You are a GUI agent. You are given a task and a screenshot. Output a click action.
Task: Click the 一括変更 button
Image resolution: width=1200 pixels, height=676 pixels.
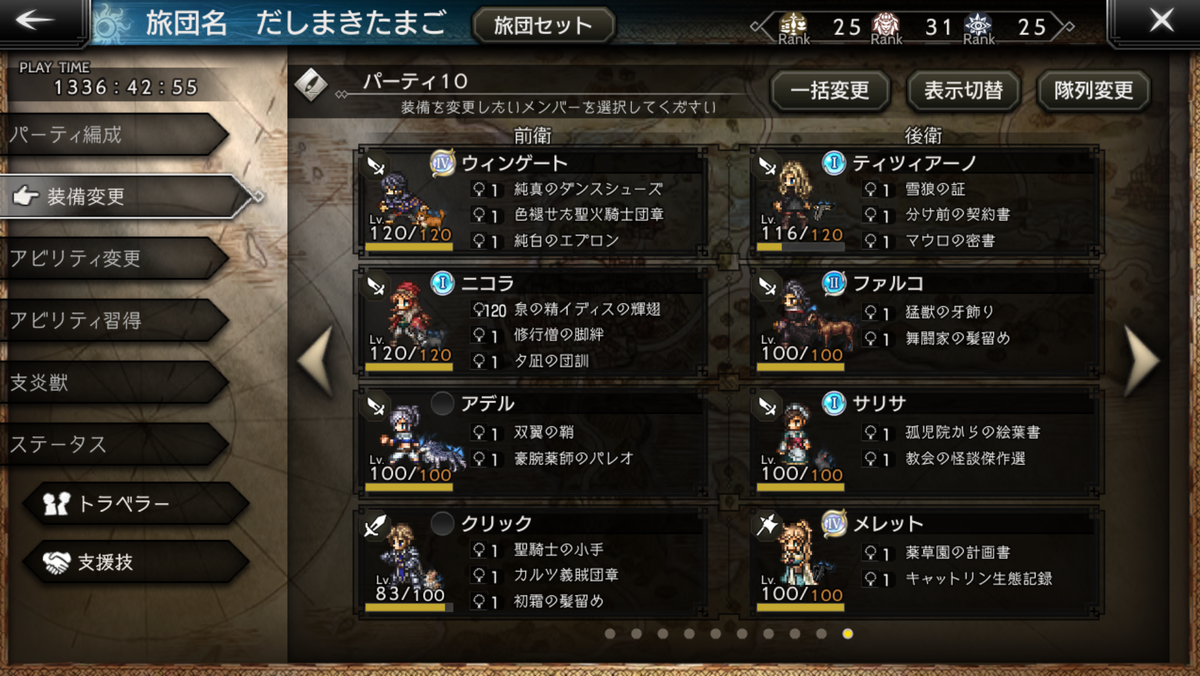coord(830,91)
